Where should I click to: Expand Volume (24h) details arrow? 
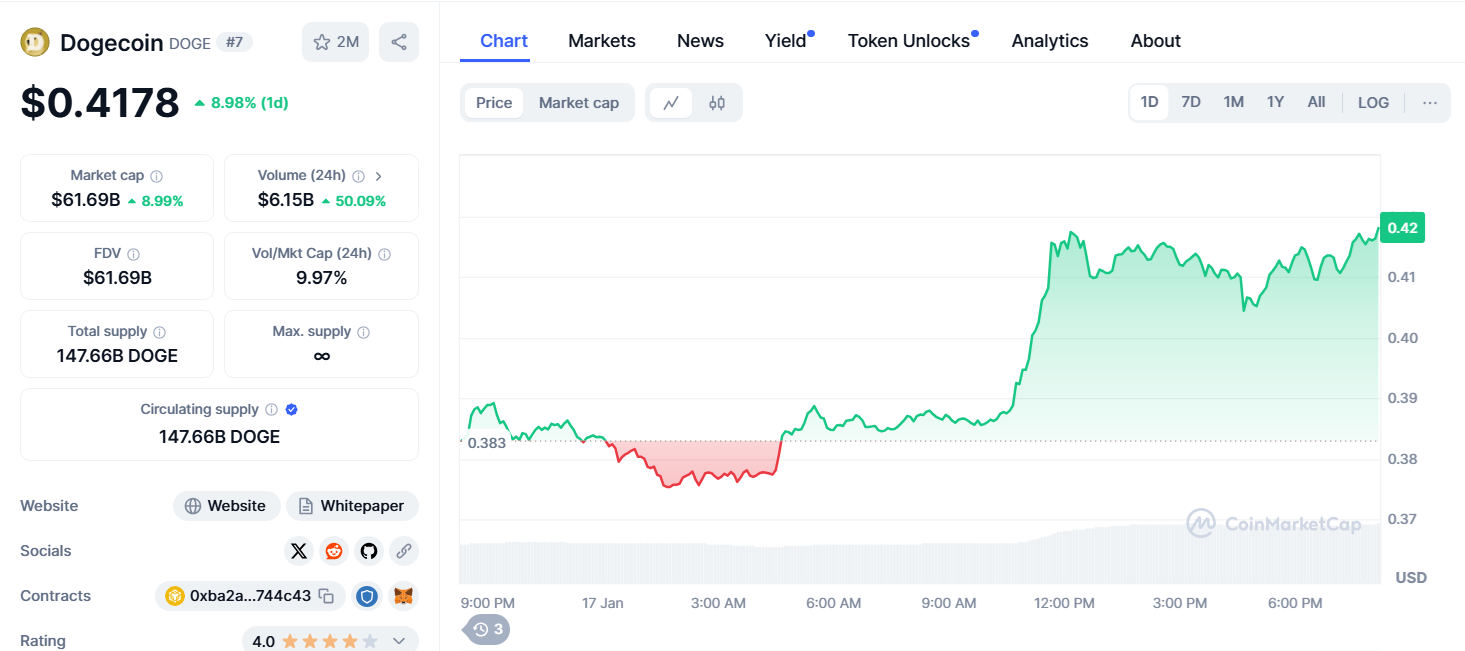pyautogui.click(x=379, y=176)
